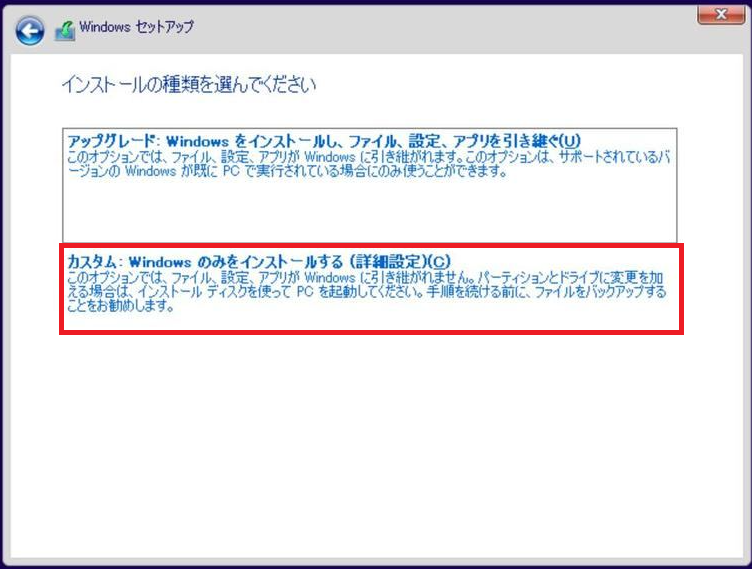Click the "Windows セットアップ" title text
The image size is (752, 569).
138,28
